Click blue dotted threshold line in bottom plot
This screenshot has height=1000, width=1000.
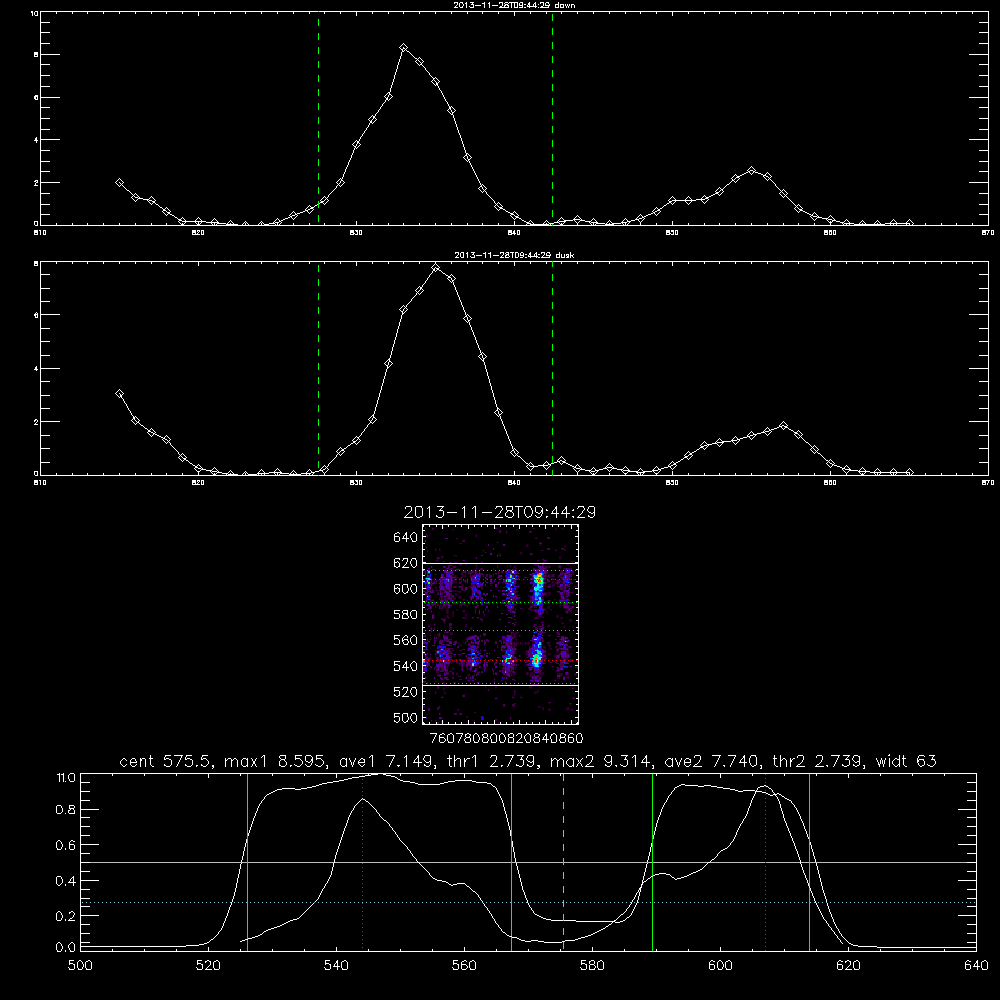(529, 902)
